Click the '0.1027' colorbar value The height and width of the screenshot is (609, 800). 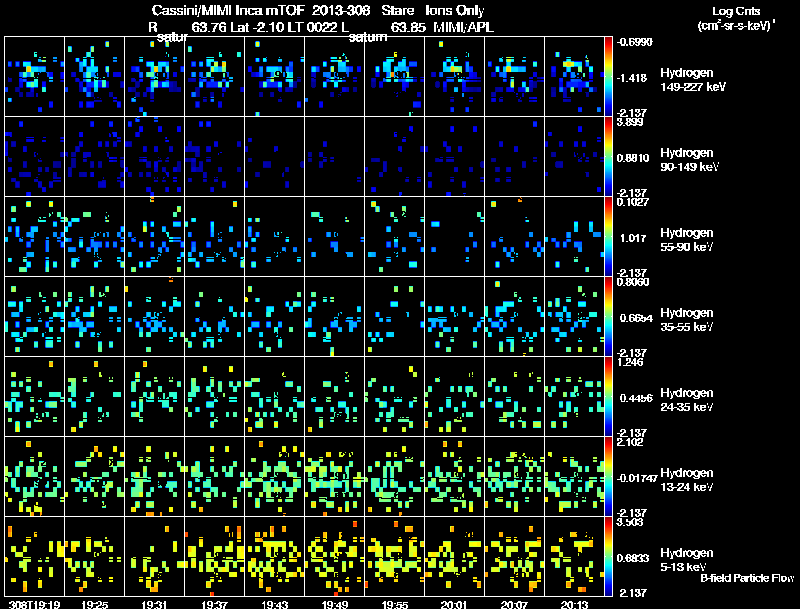tap(633, 202)
